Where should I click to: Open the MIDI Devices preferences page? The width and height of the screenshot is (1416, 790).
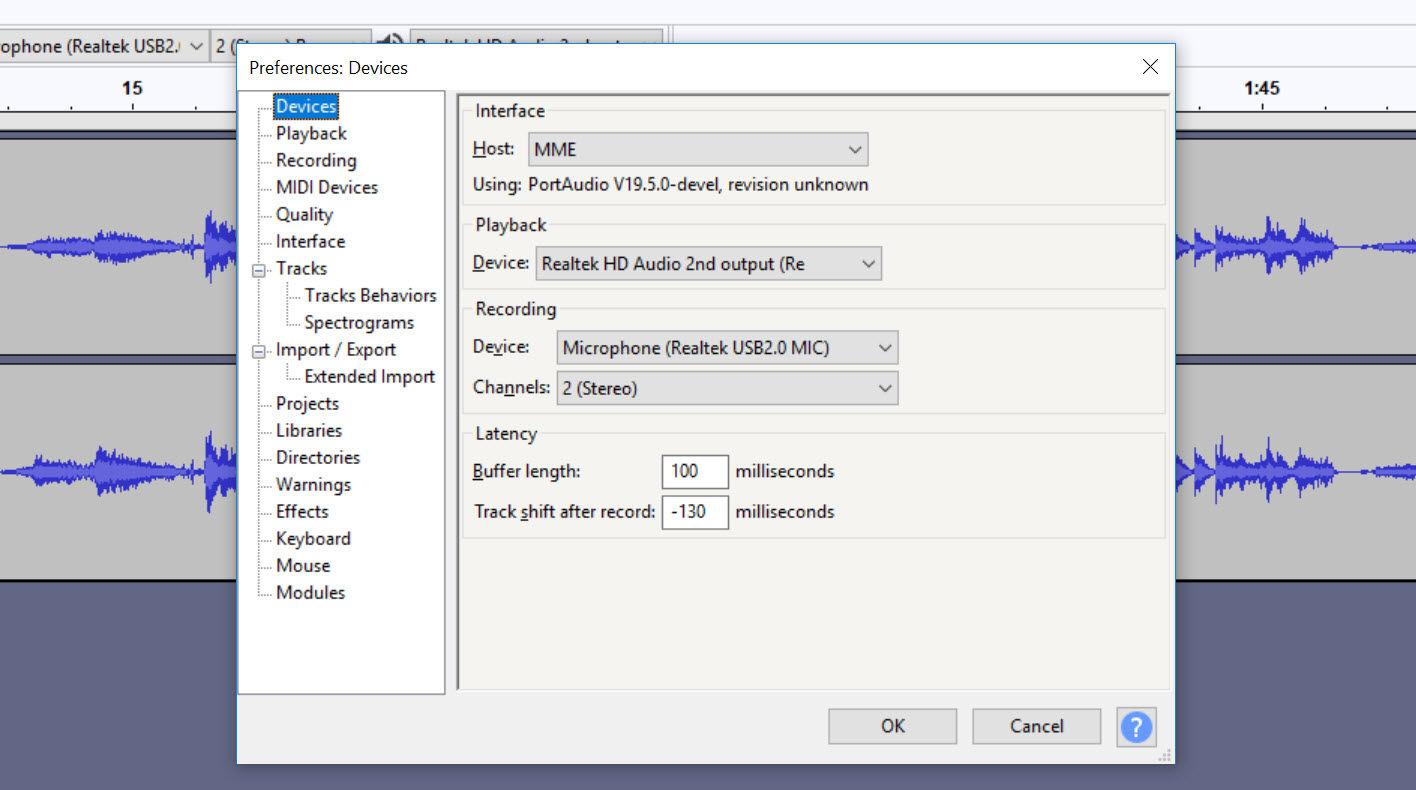pos(325,187)
